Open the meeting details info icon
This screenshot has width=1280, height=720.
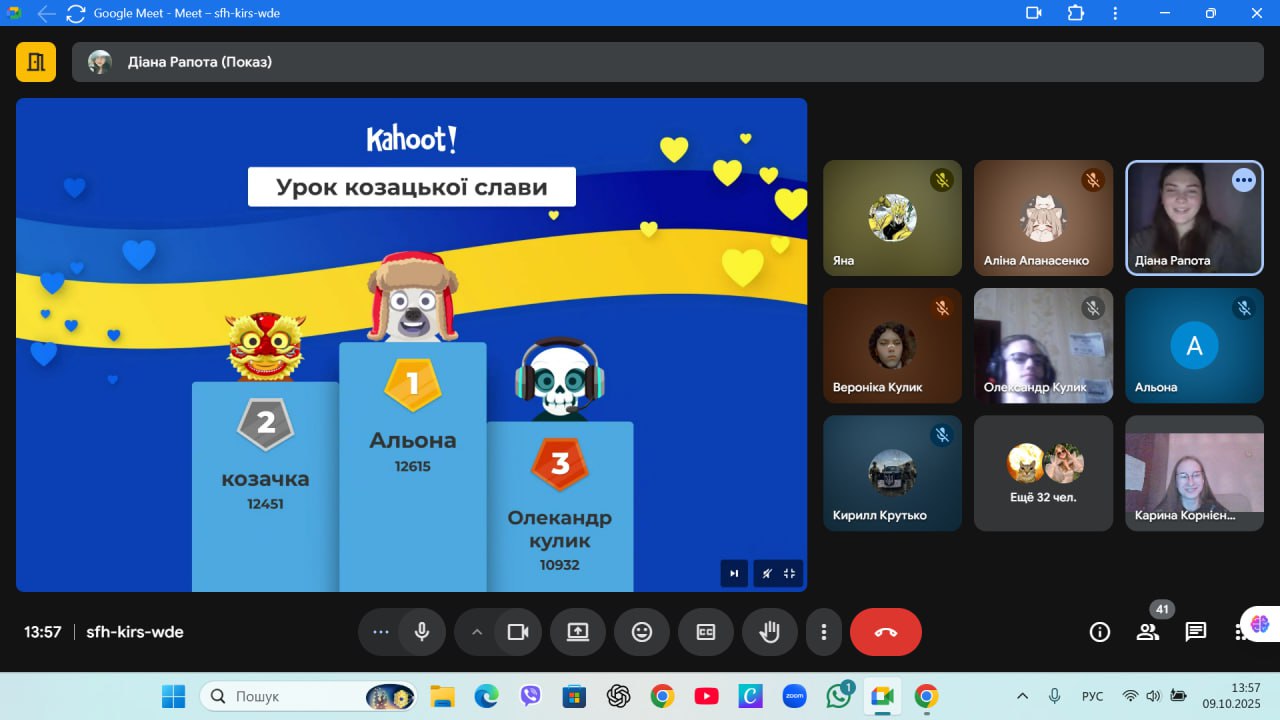(x=1100, y=632)
